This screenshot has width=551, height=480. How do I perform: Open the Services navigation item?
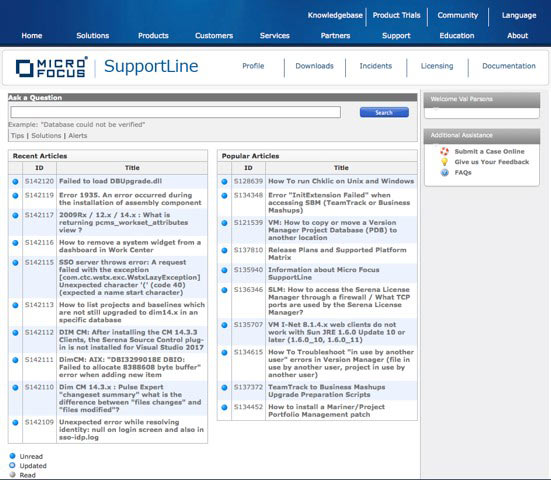[x=275, y=35]
